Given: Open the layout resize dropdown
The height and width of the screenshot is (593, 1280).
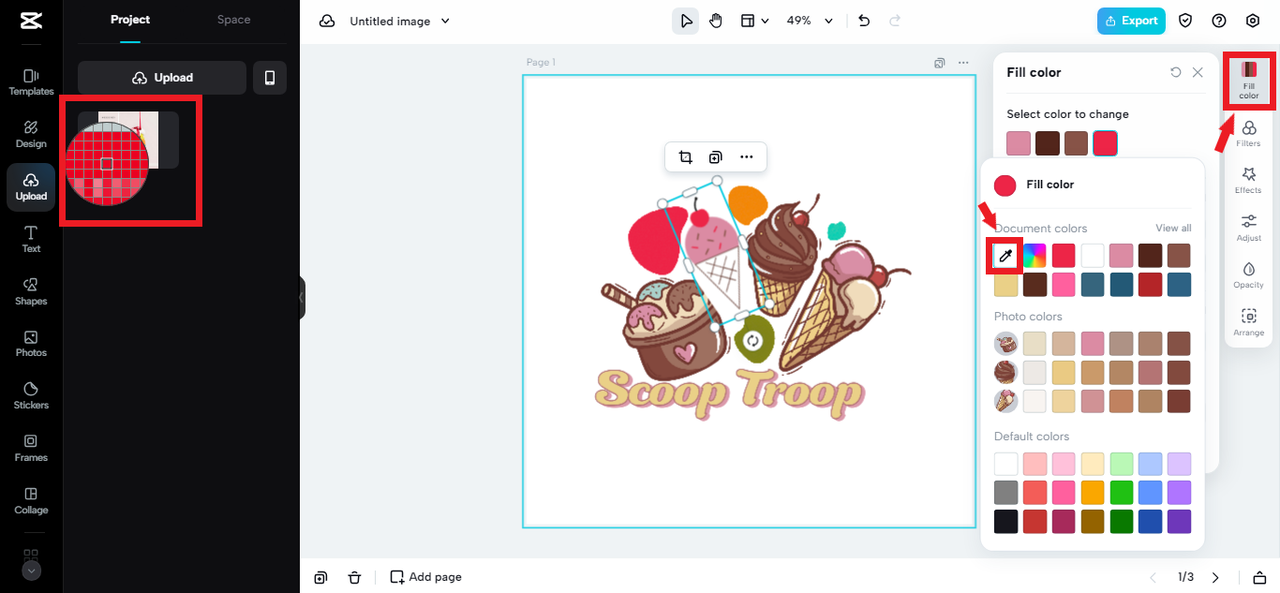Looking at the screenshot, I should point(755,20).
